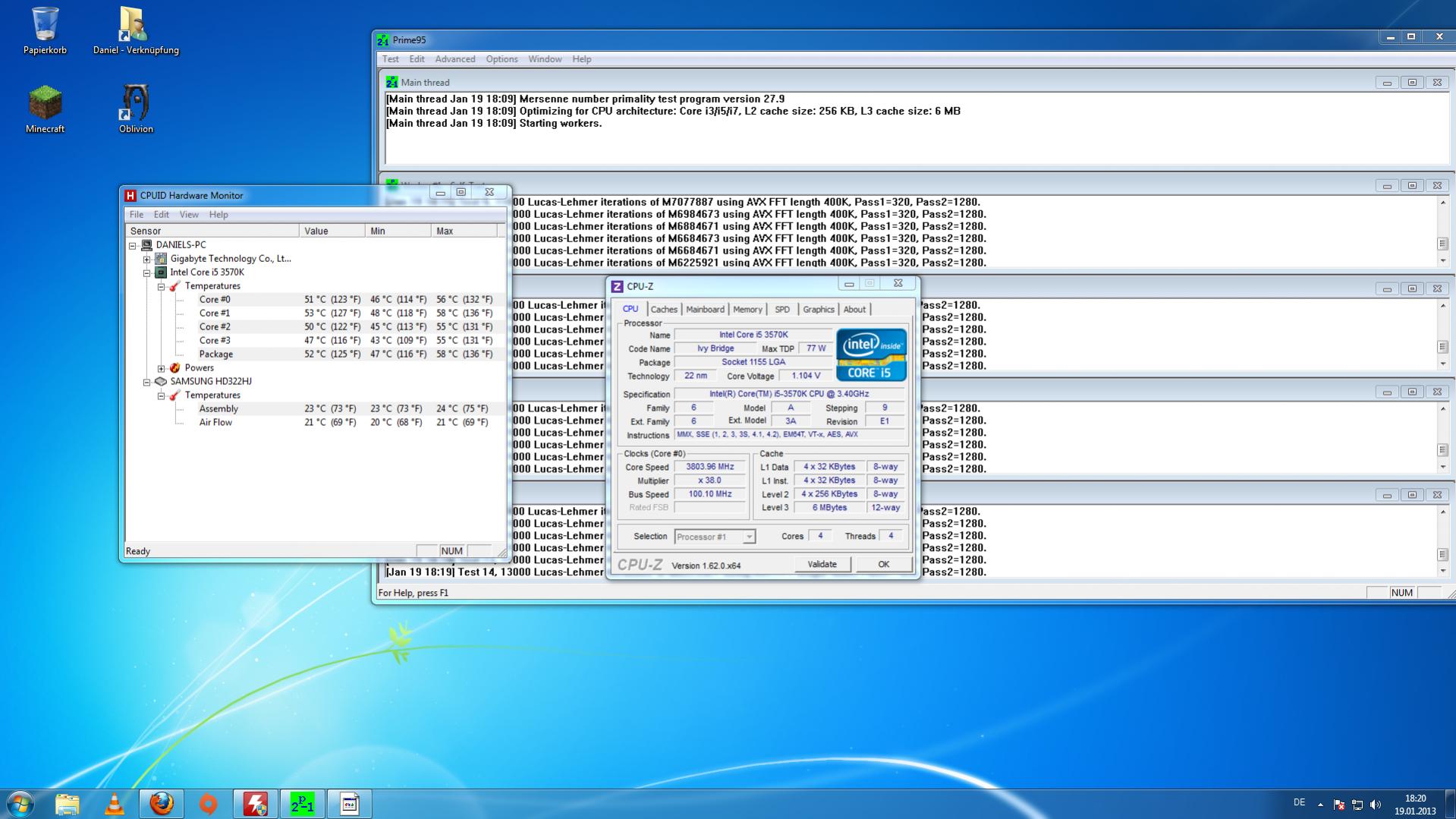This screenshot has width=1456, height=819.
Task: Switch to the Mainboard tab in CPU-Z
Action: coord(705,309)
